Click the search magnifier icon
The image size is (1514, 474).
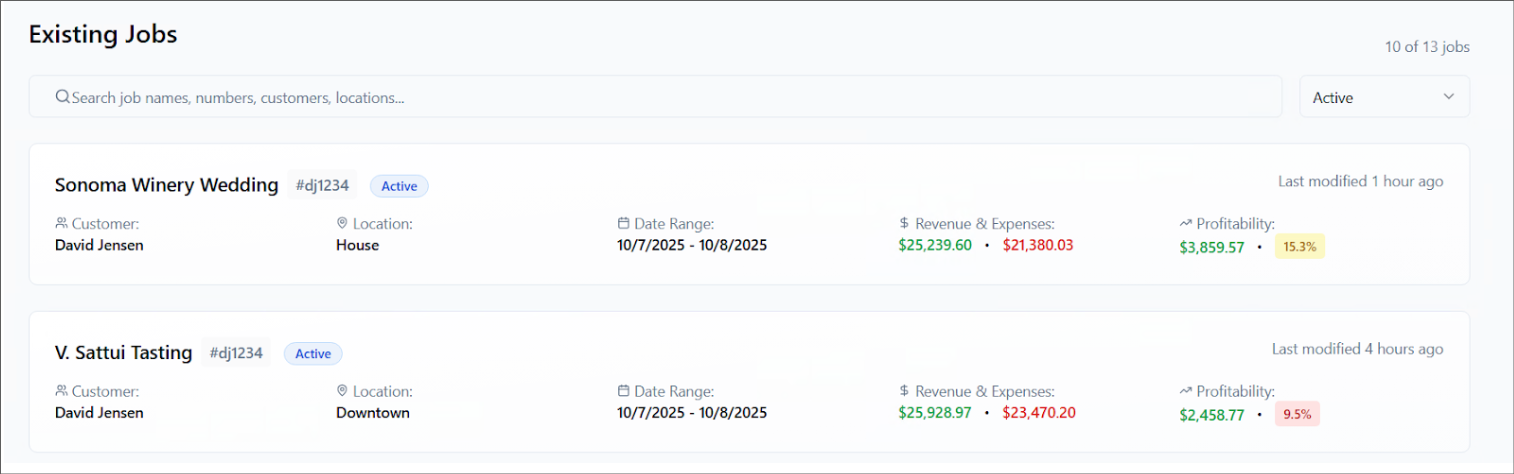[x=62, y=97]
